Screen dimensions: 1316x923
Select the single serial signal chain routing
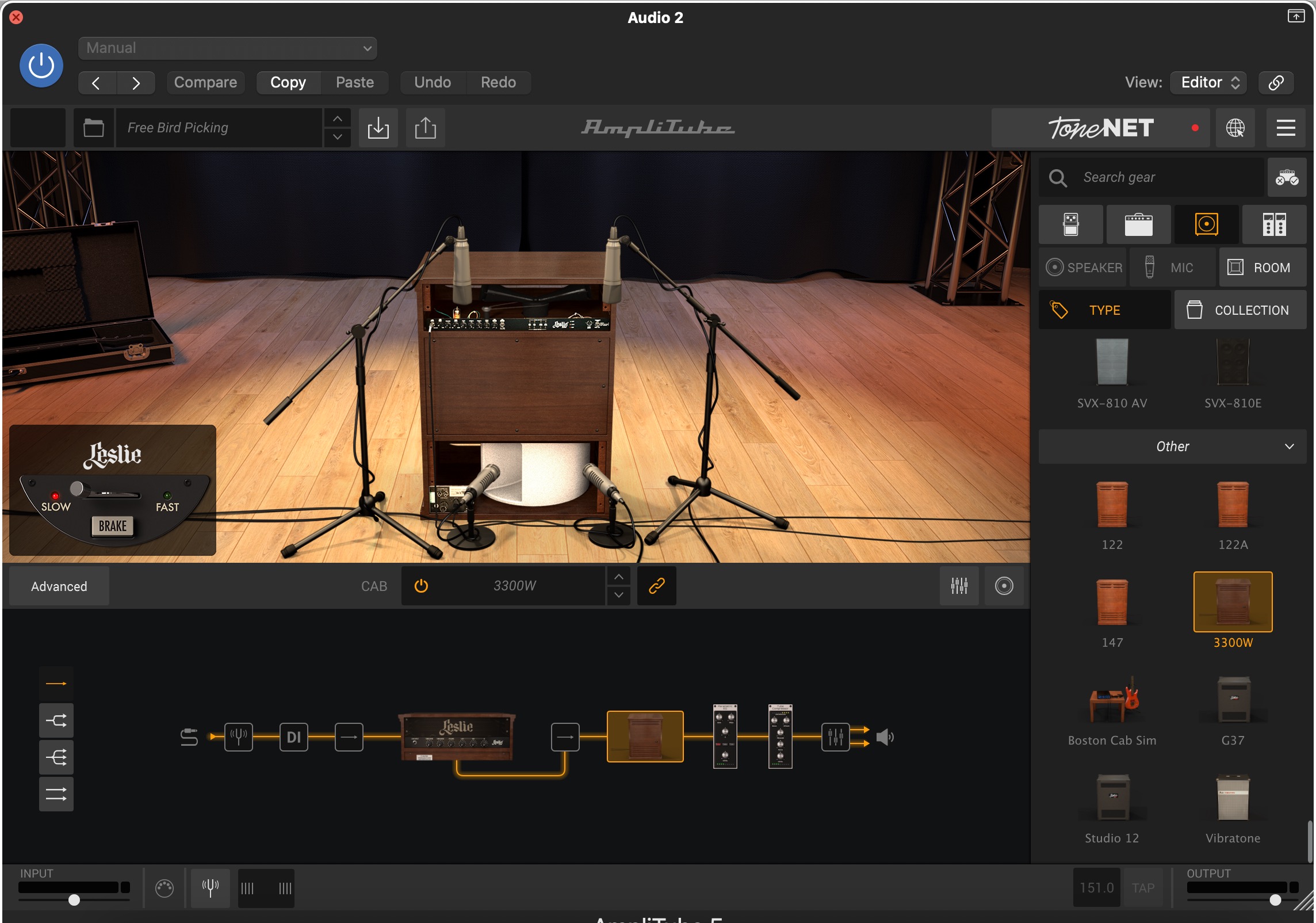click(x=56, y=684)
